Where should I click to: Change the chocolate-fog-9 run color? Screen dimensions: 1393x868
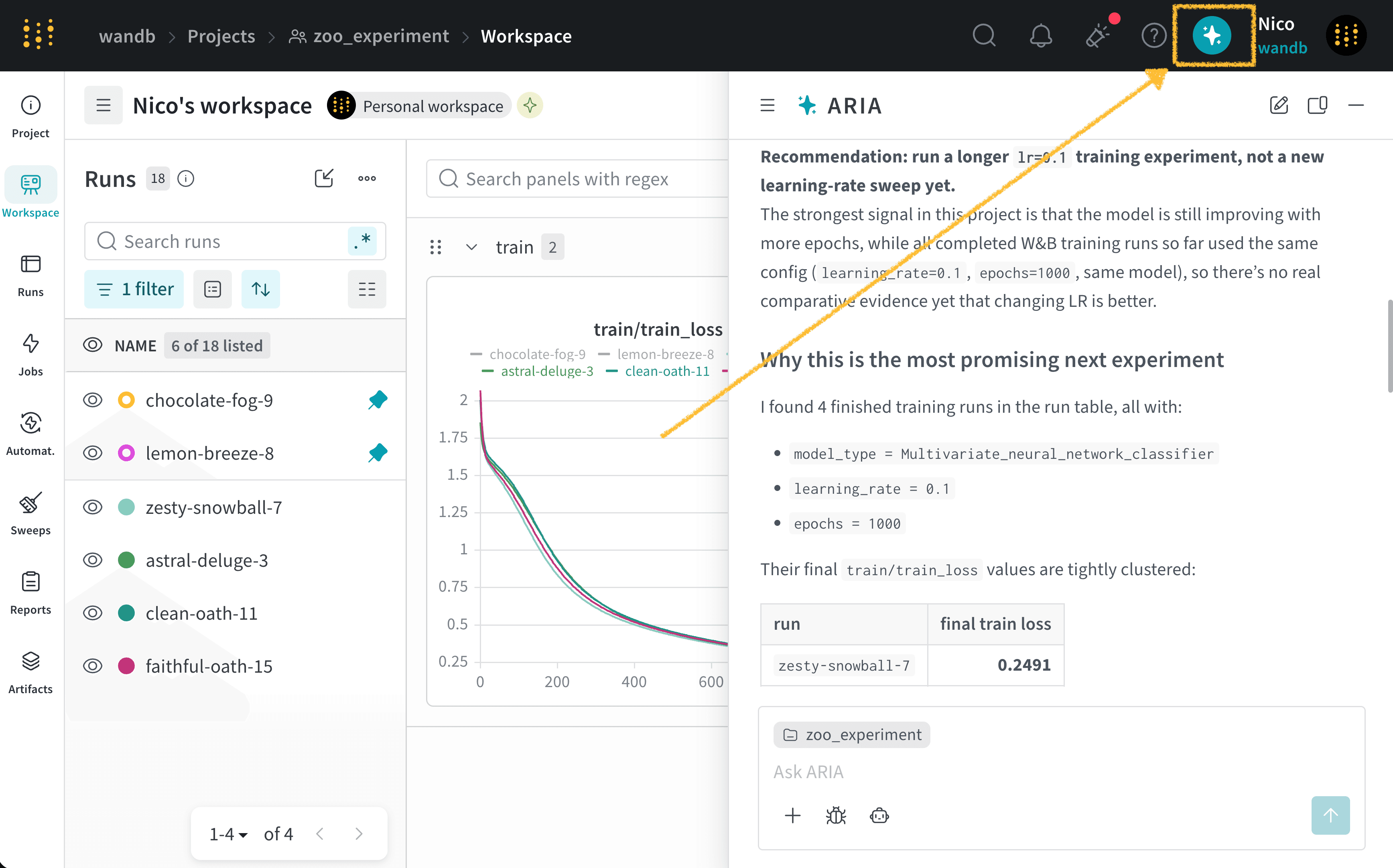pos(126,400)
